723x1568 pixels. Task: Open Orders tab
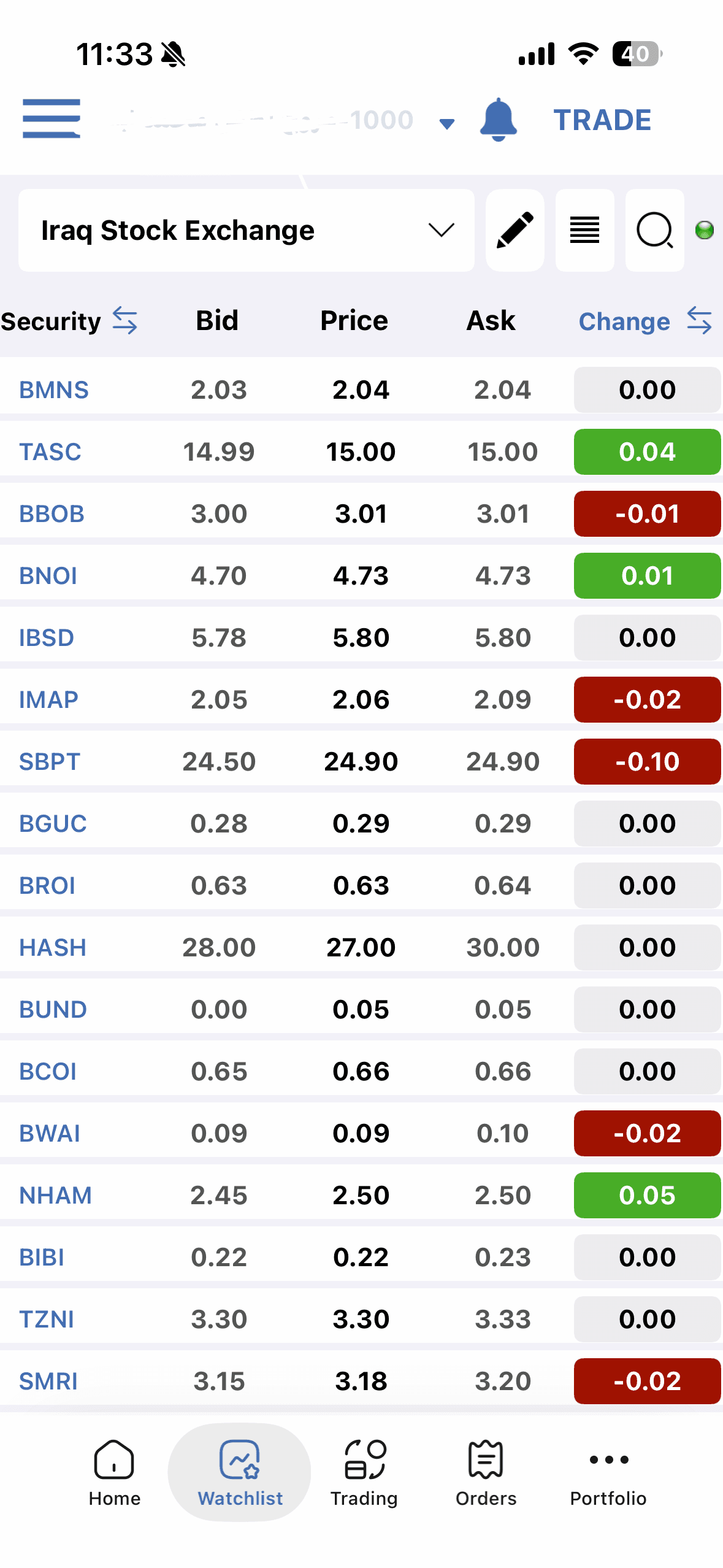[486, 1472]
